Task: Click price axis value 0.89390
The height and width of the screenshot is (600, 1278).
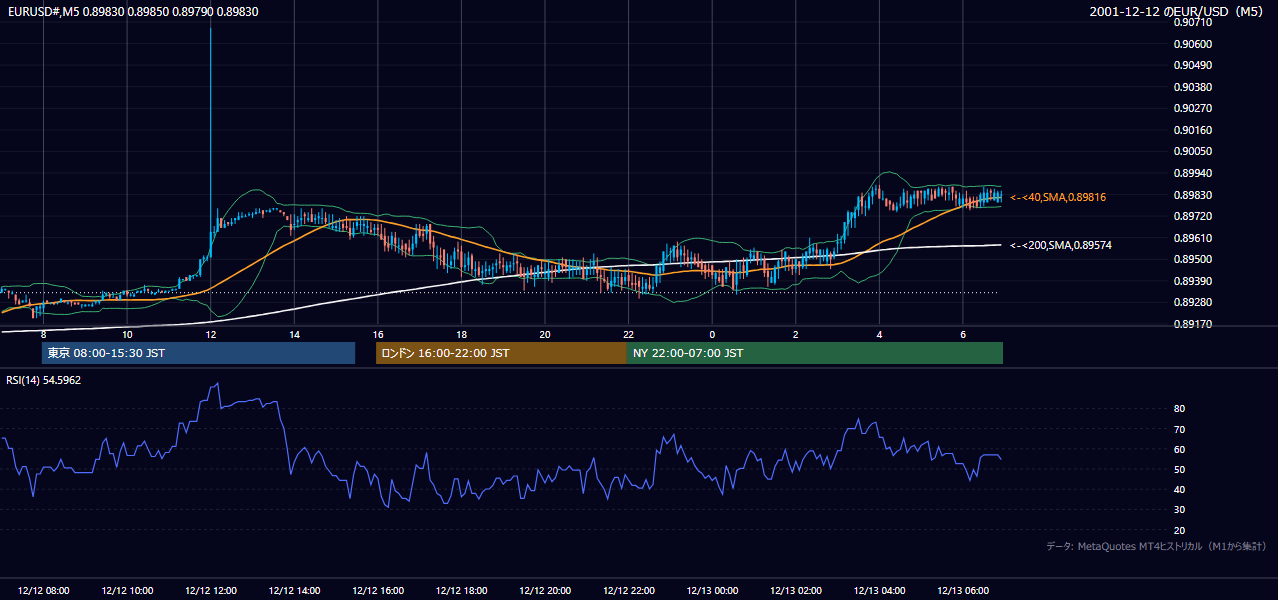Action: click(1193, 281)
